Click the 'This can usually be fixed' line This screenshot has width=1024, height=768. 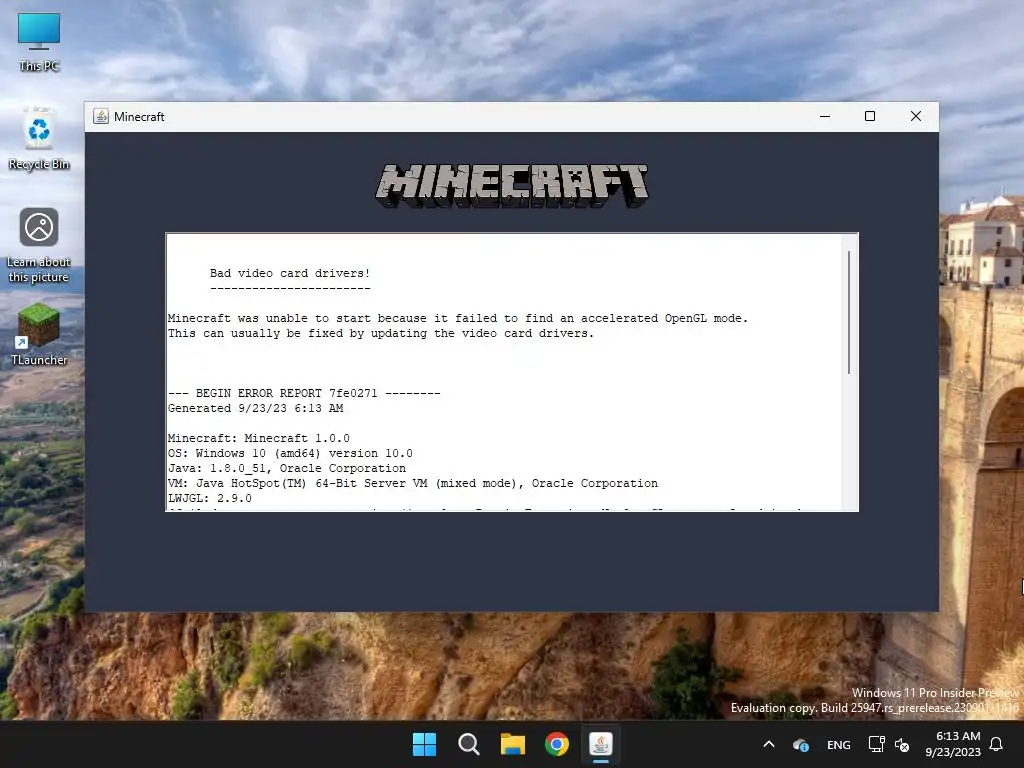coord(381,334)
